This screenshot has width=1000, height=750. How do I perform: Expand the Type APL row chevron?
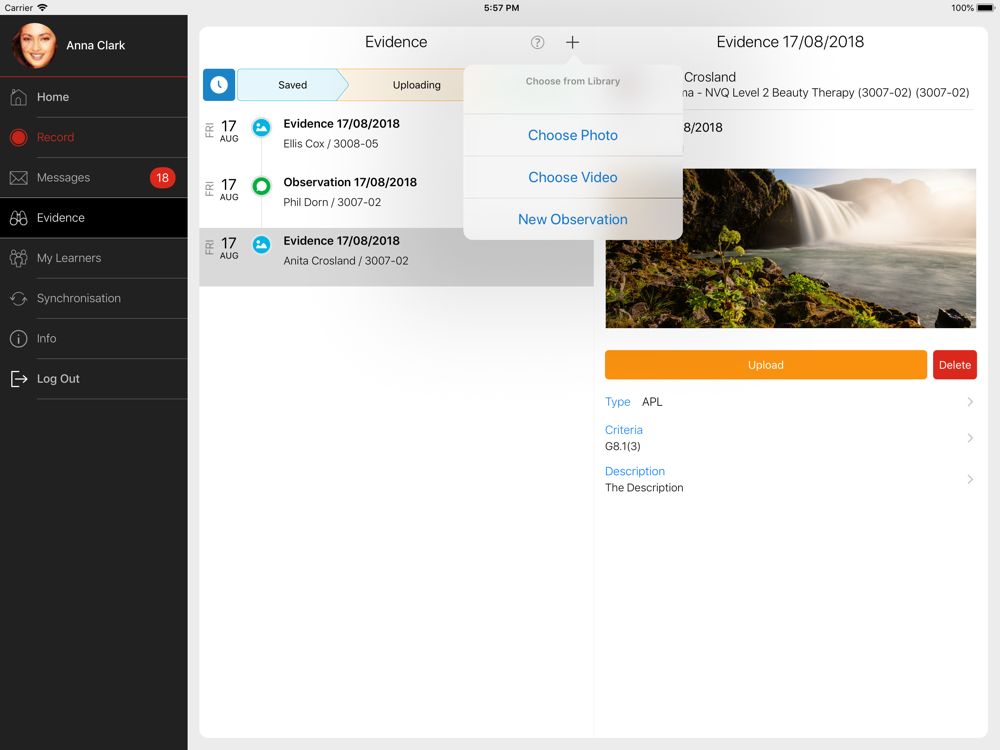[x=969, y=402]
